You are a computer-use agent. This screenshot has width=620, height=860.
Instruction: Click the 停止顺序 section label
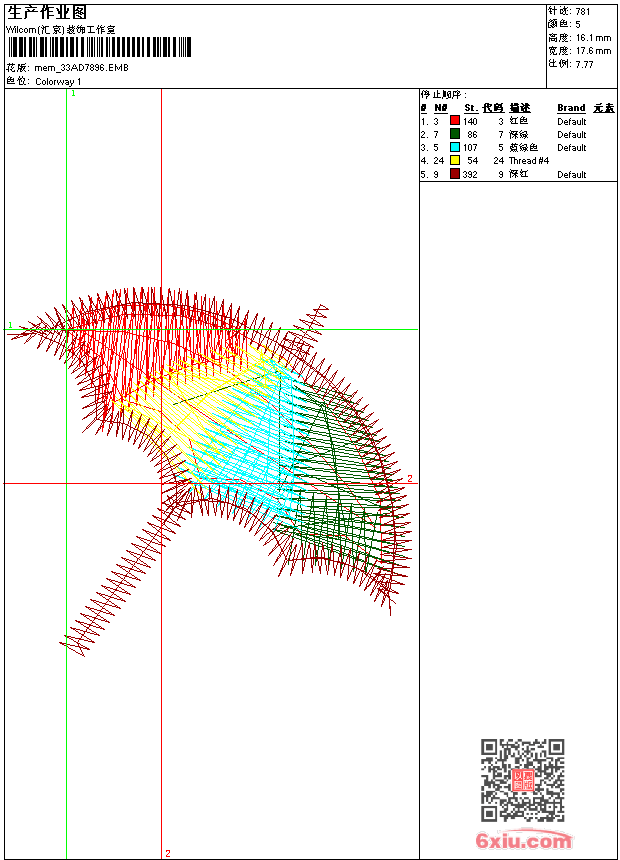[x=443, y=94]
